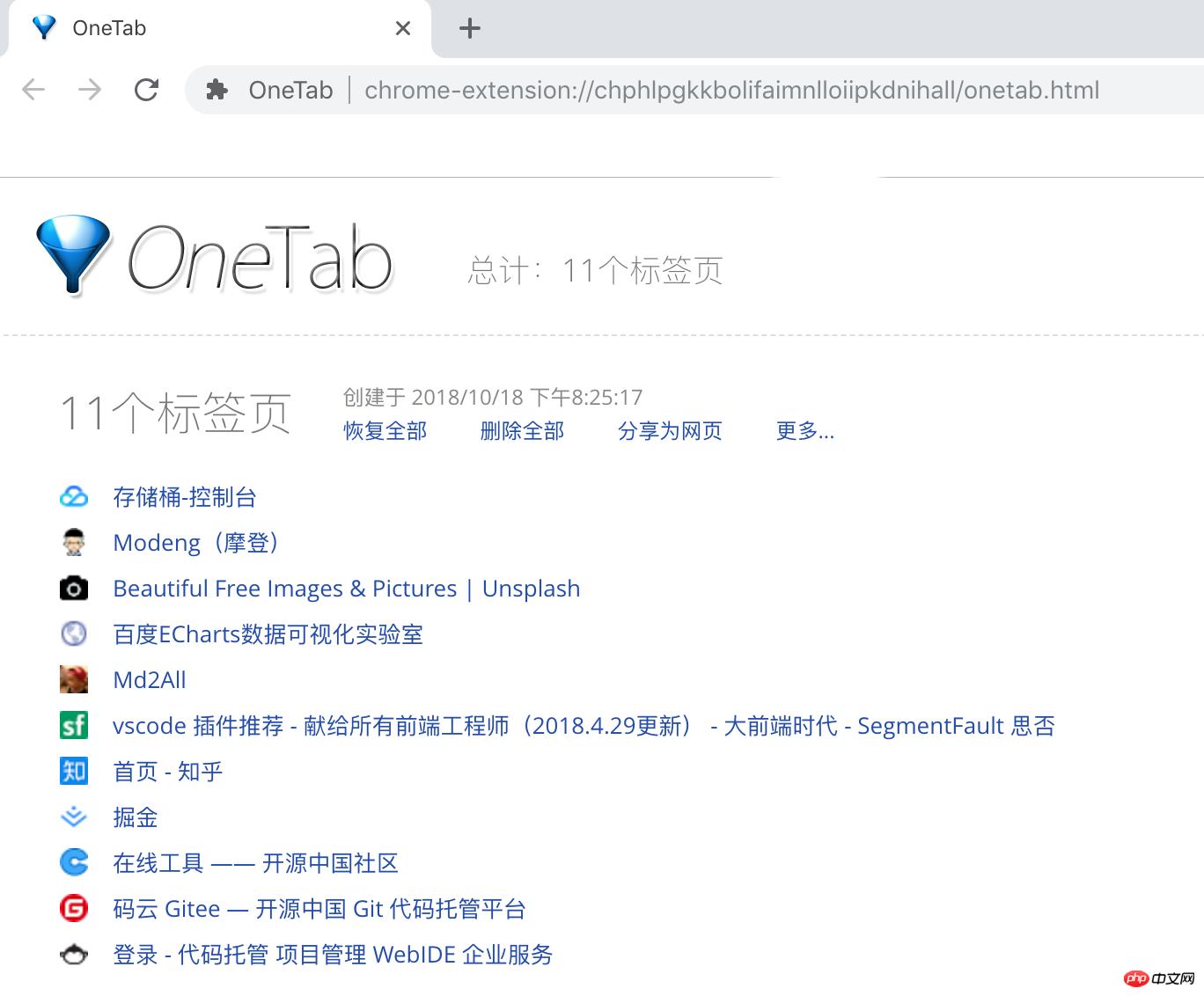Click the browser forward arrow
1204x996 pixels.
coord(90,90)
